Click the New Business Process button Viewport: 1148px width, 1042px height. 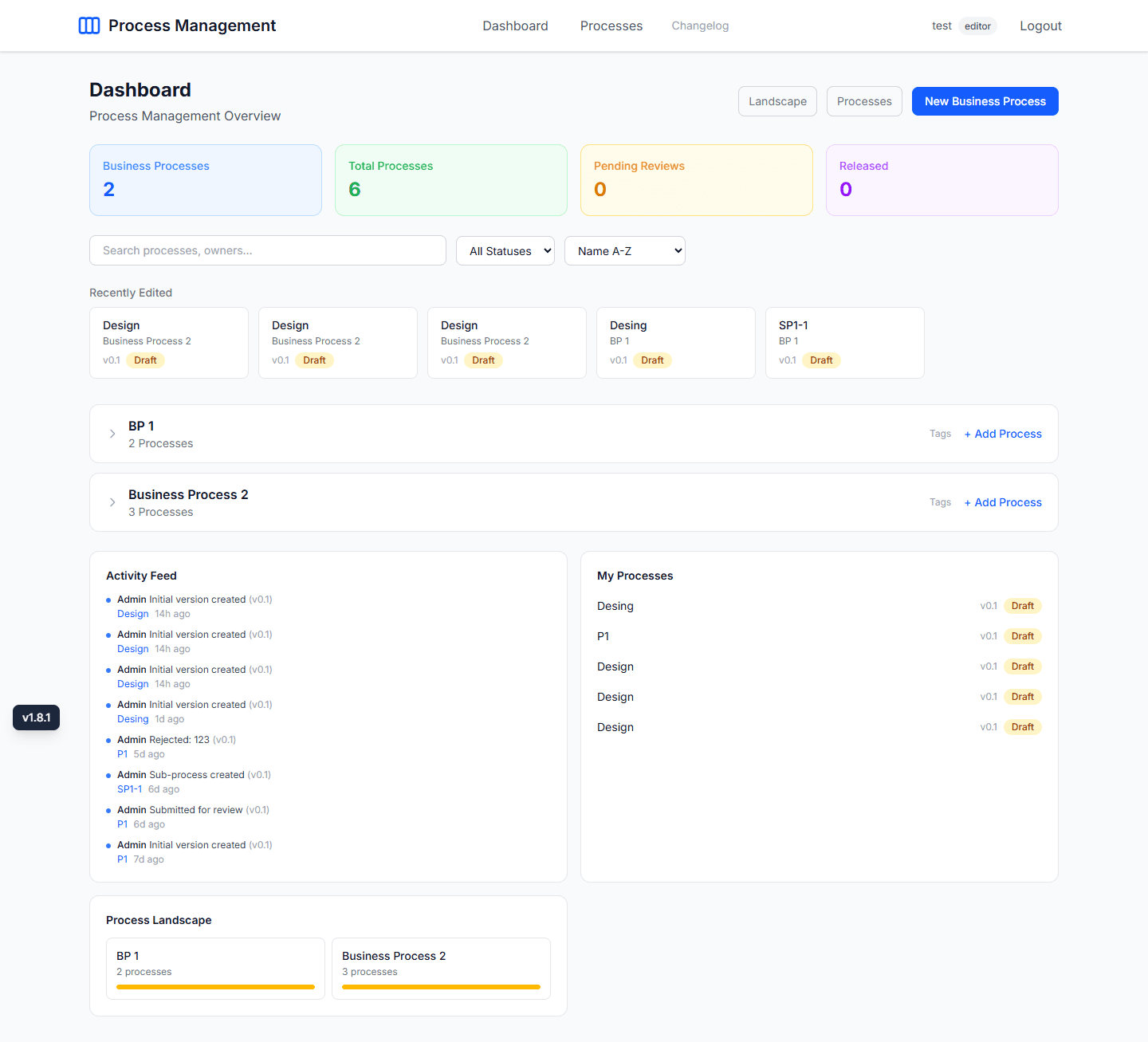point(985,101)
